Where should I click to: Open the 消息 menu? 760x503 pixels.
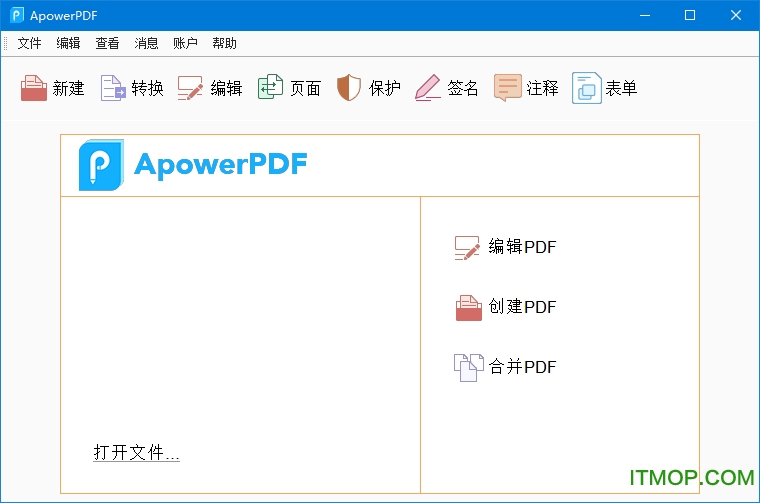(x=146, y=44)
